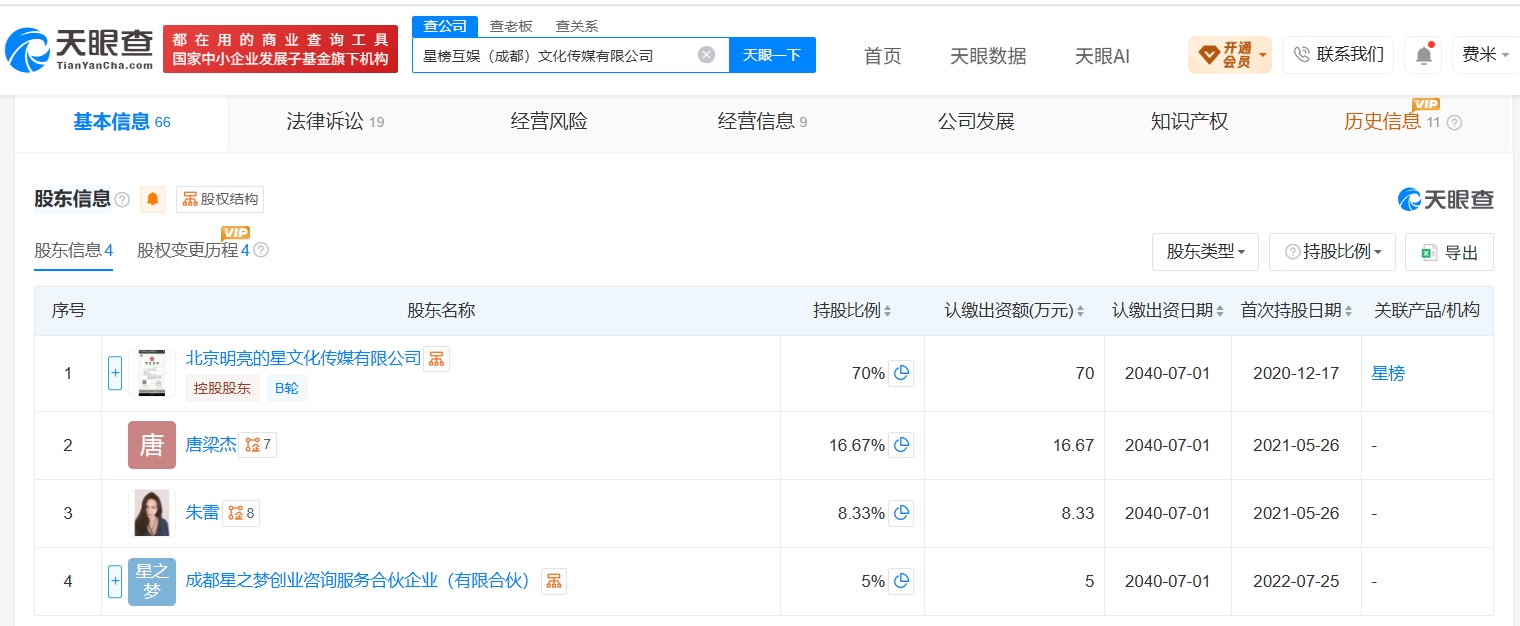Expand the row for 成都星之梦创业咨询服务合伙企业
Viewport: 1520px width, 626px height.
tap(115, 581)
